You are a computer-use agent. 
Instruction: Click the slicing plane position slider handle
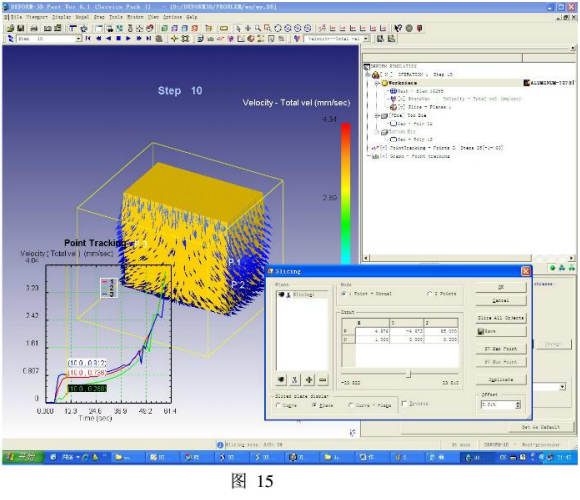coord(408,374)
